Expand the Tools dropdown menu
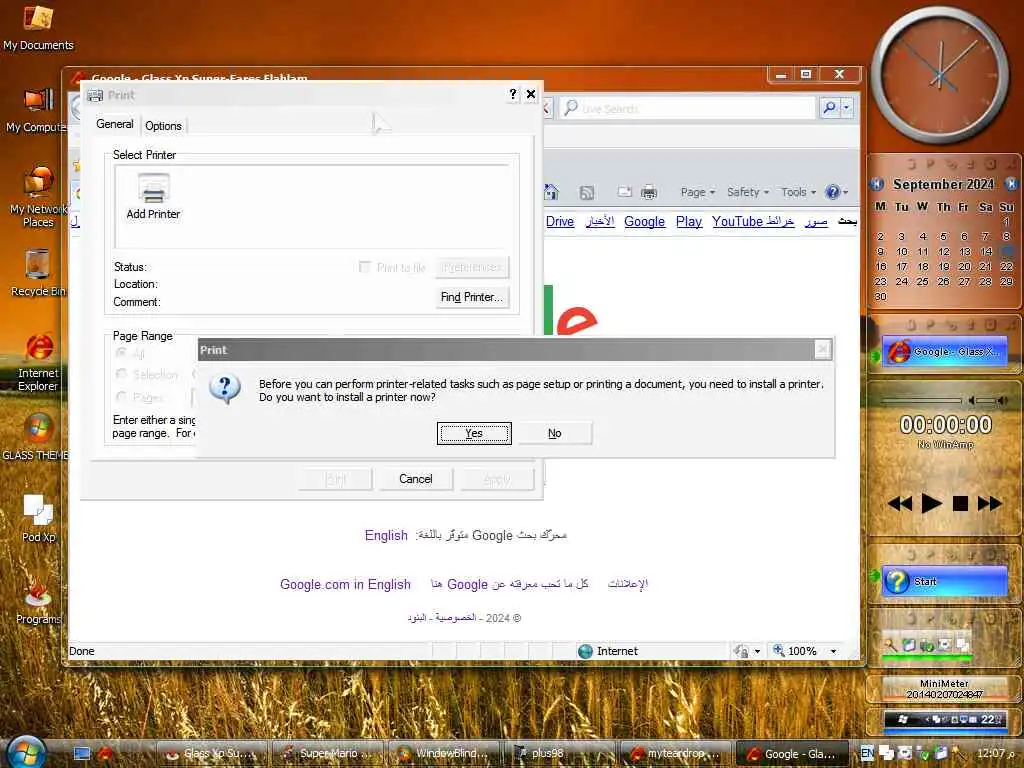This screenshot has width=1024, height=768. tap(798, 192)
